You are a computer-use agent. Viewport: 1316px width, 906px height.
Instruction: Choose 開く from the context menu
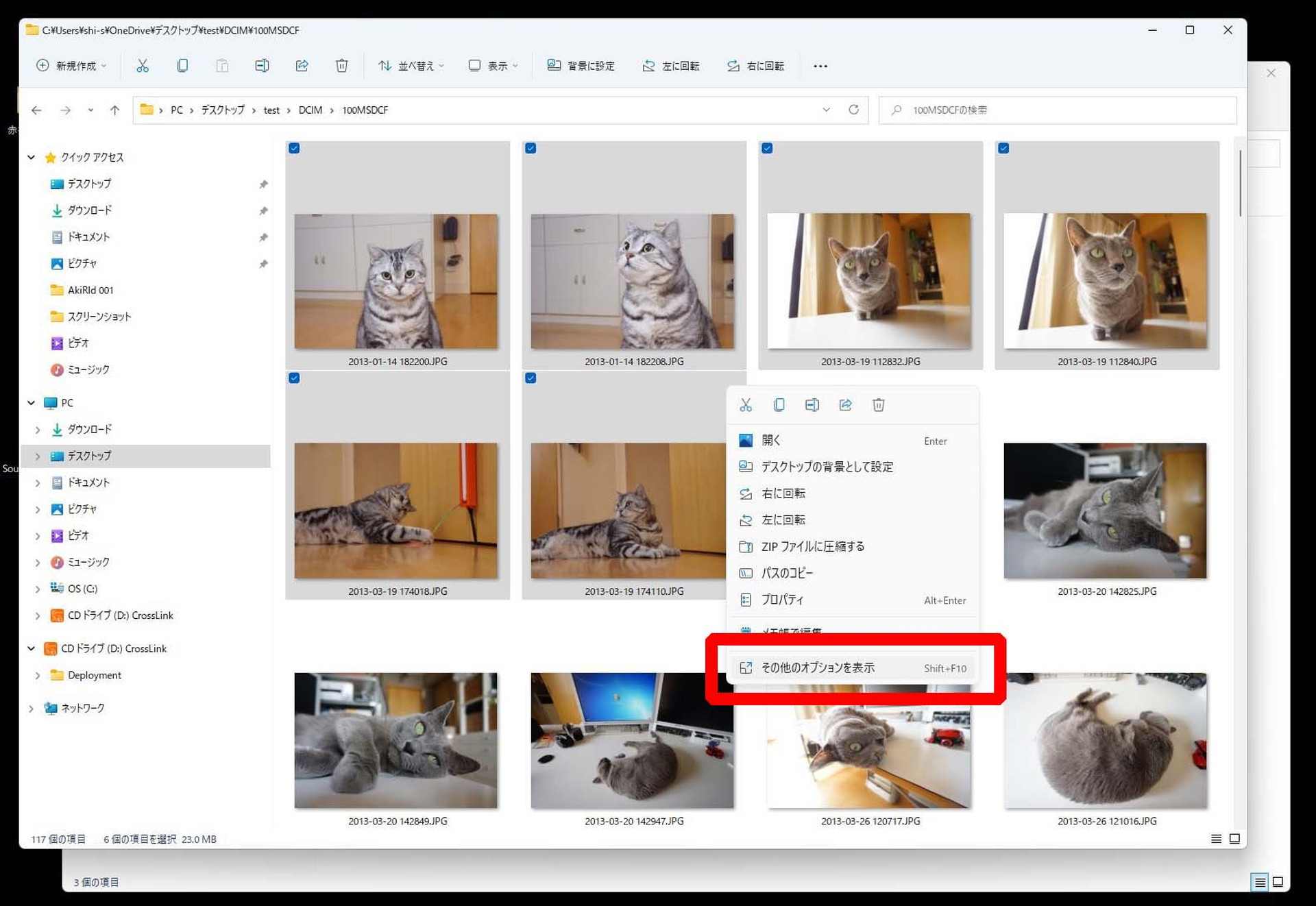tap(770, 440)
